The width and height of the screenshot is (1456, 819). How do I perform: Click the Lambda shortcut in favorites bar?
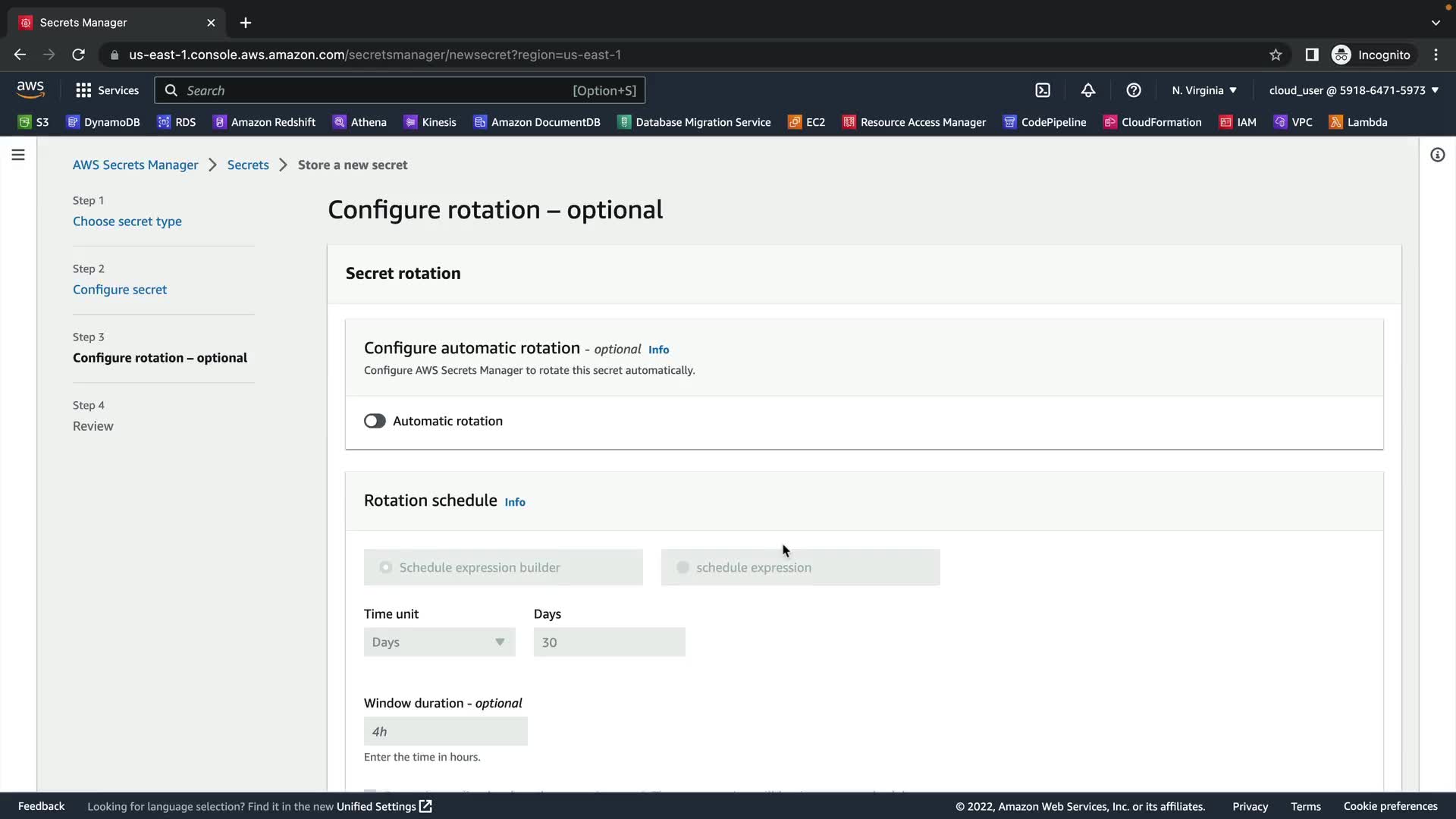click(1358, 122)
